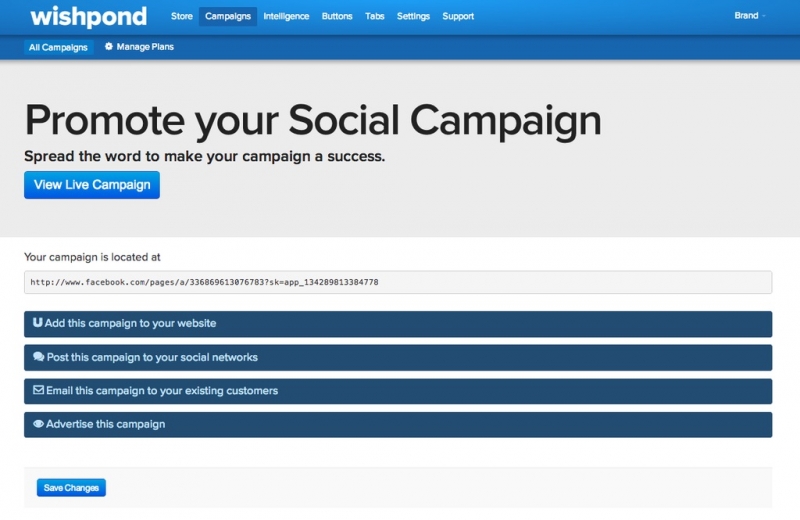Screen dimensions: 800x520
Task: Click the eye icon on Advertise bar
Action: click(38, 424)
